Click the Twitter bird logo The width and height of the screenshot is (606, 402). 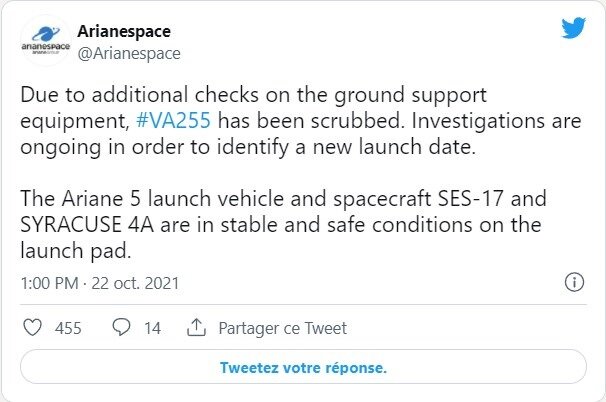click(572, 29)
